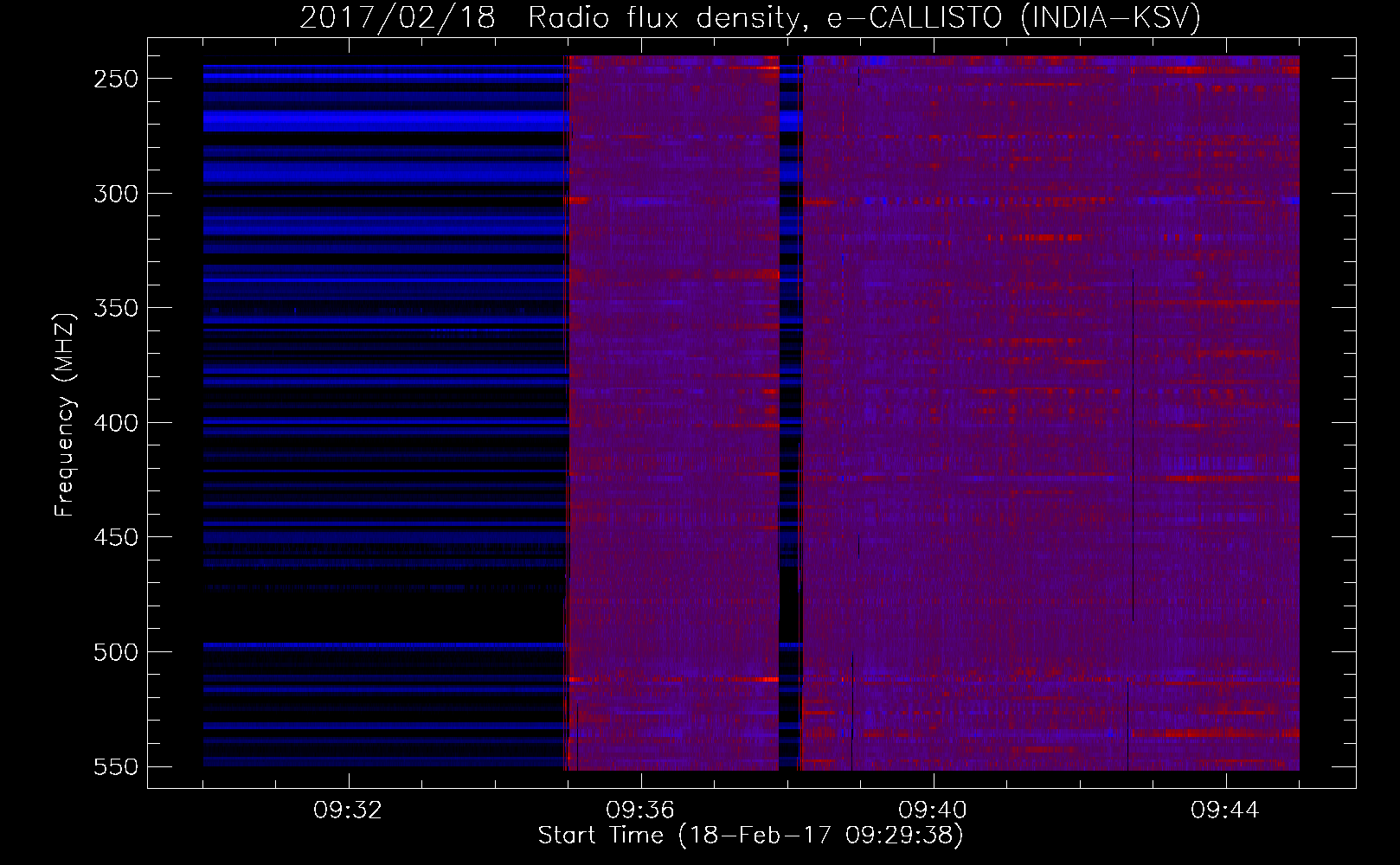This screenshot has width=1400, height=865.
Task: Click the 550 frequency tick label
Action: [116, 766]
